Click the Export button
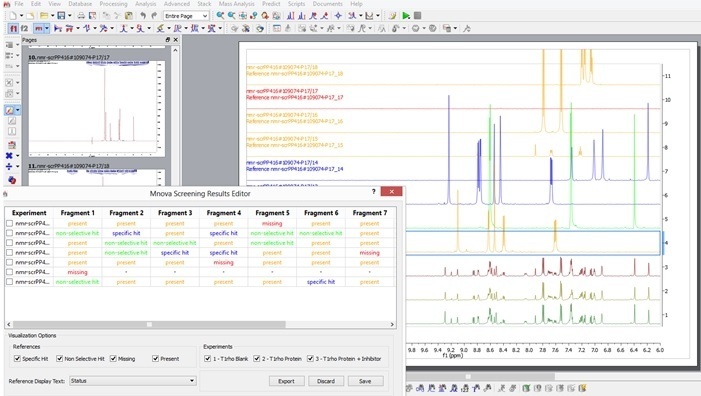701x396 pixels. coord(287,381)
